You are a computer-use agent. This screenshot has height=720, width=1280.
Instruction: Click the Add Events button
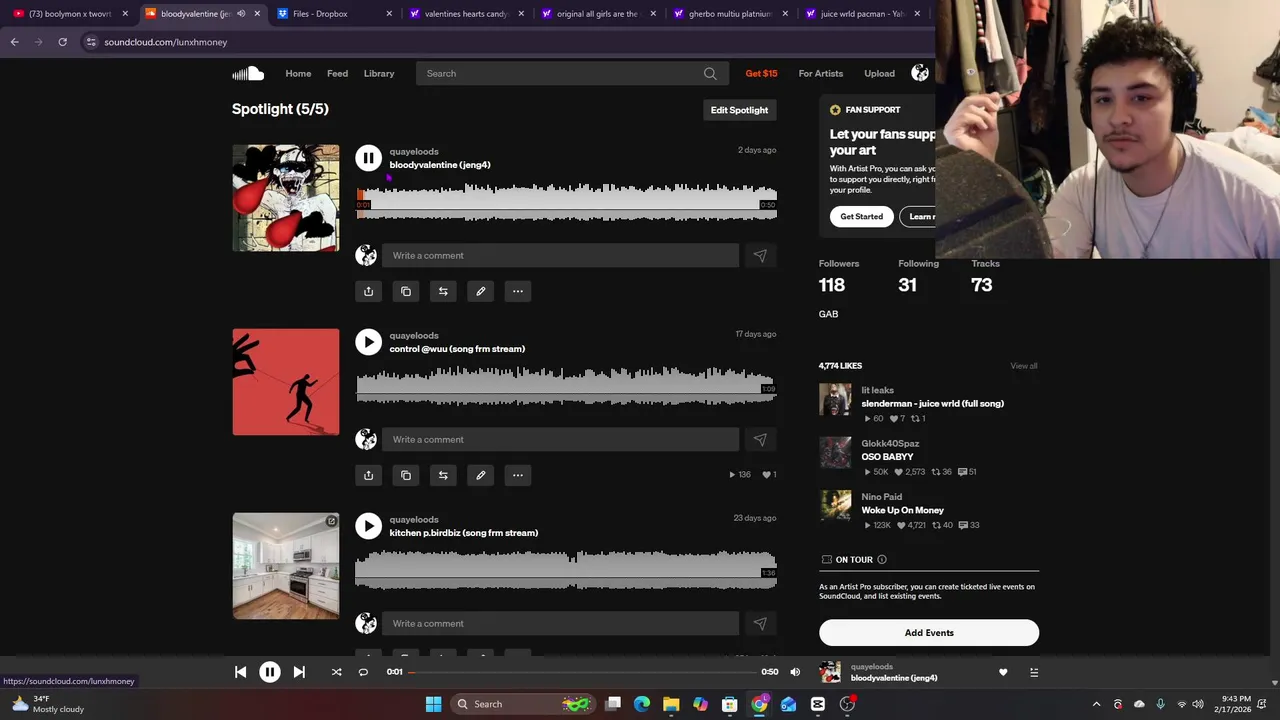[x=929, y=633]
